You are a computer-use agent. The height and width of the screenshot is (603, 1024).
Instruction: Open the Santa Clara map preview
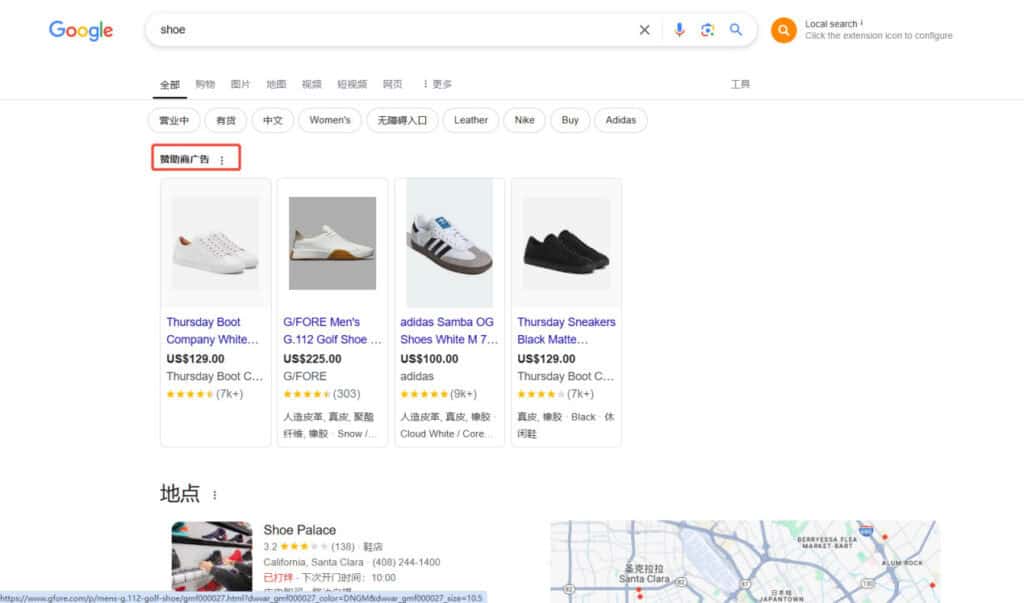click(744, 562)
